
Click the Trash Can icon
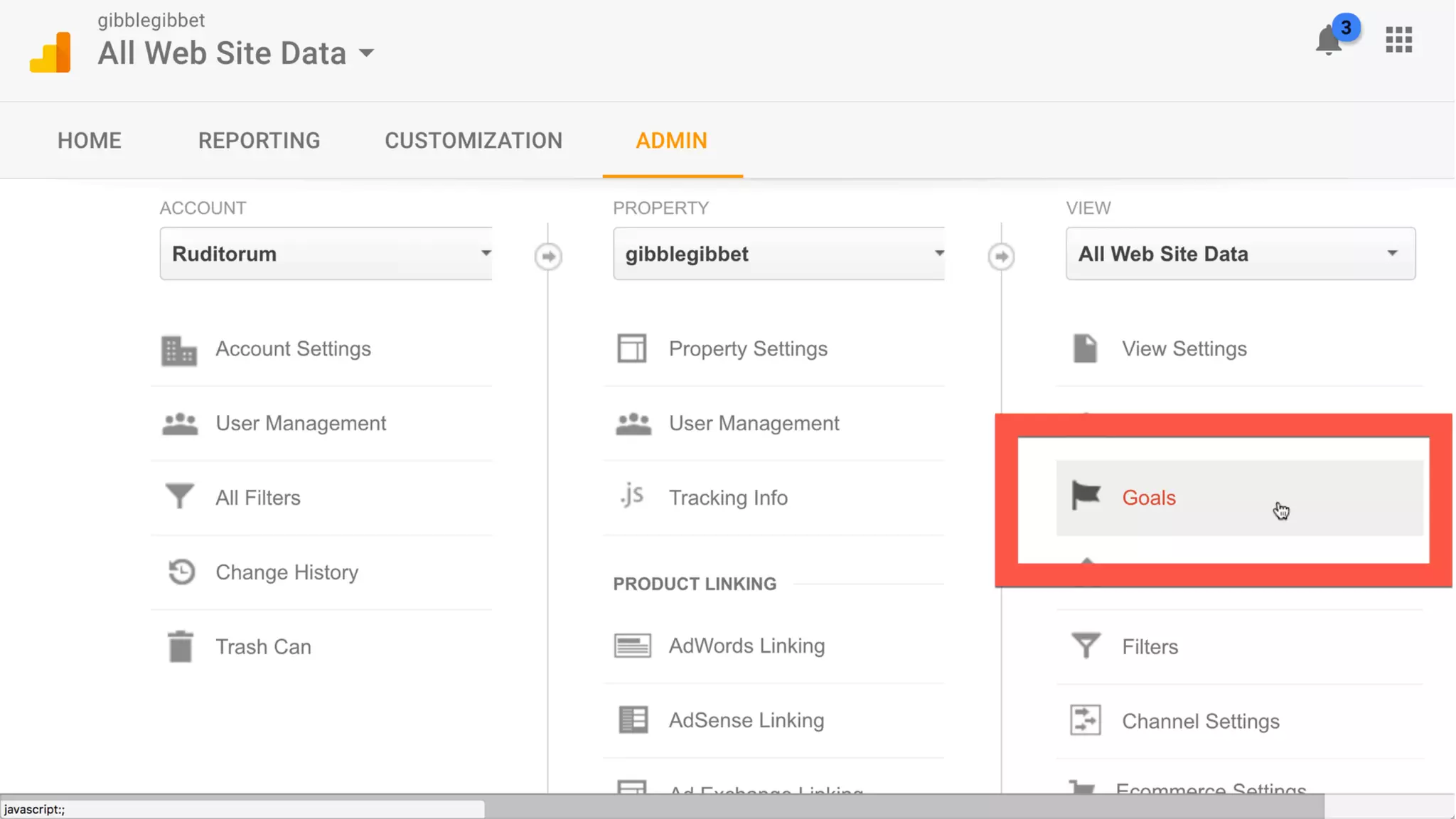181,646
